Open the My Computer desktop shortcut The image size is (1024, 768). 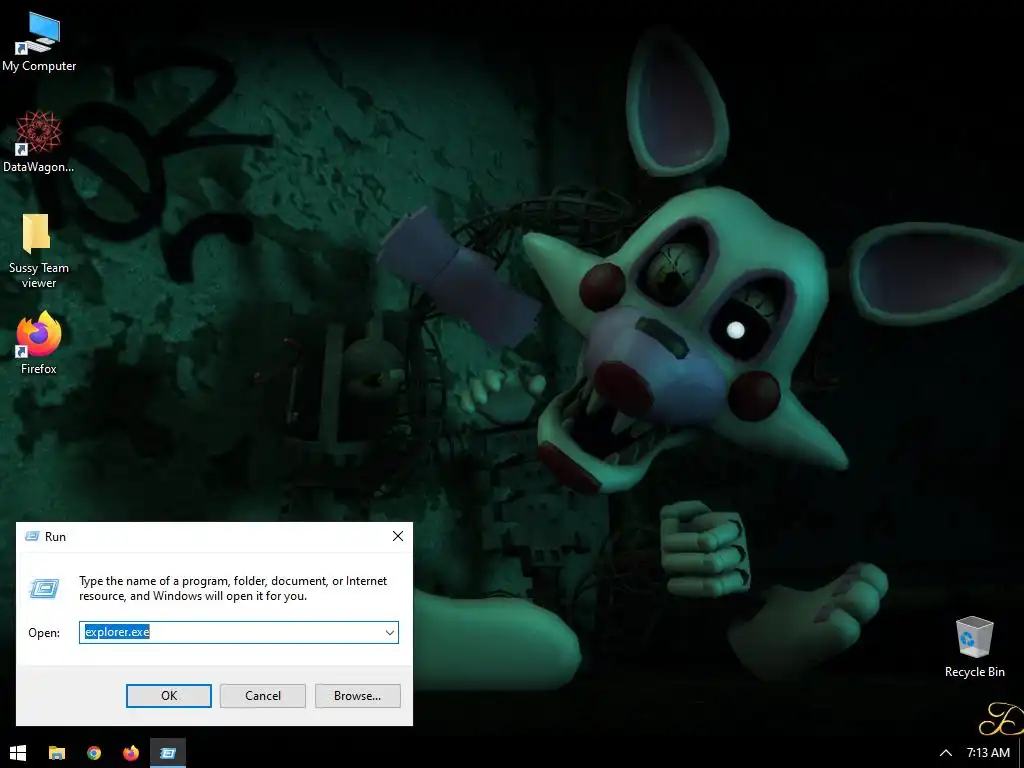39,42
